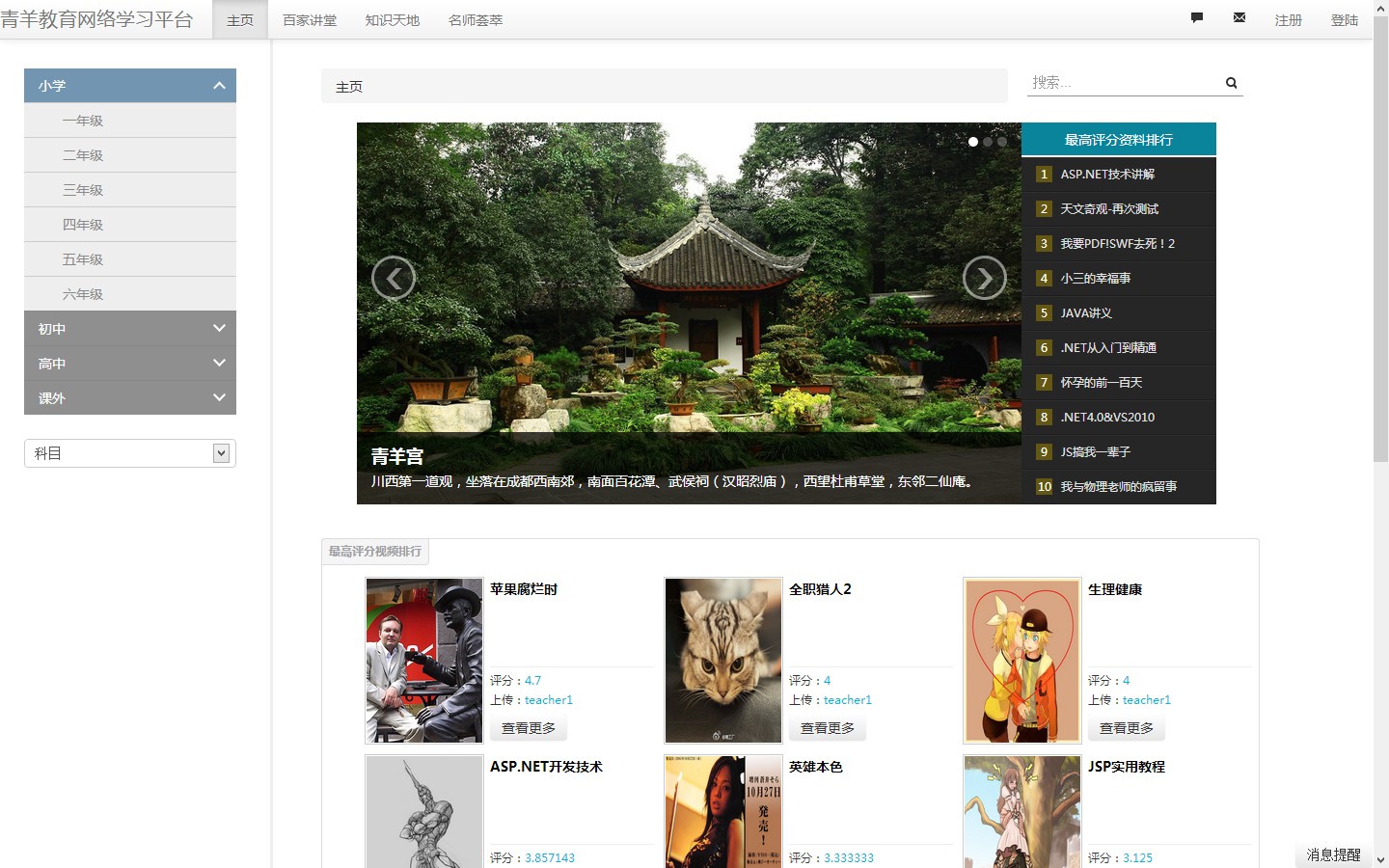Click the search magnifier icon
Image resolution: width=1389 pixels, height=868 pixels.
(1232, 83)
